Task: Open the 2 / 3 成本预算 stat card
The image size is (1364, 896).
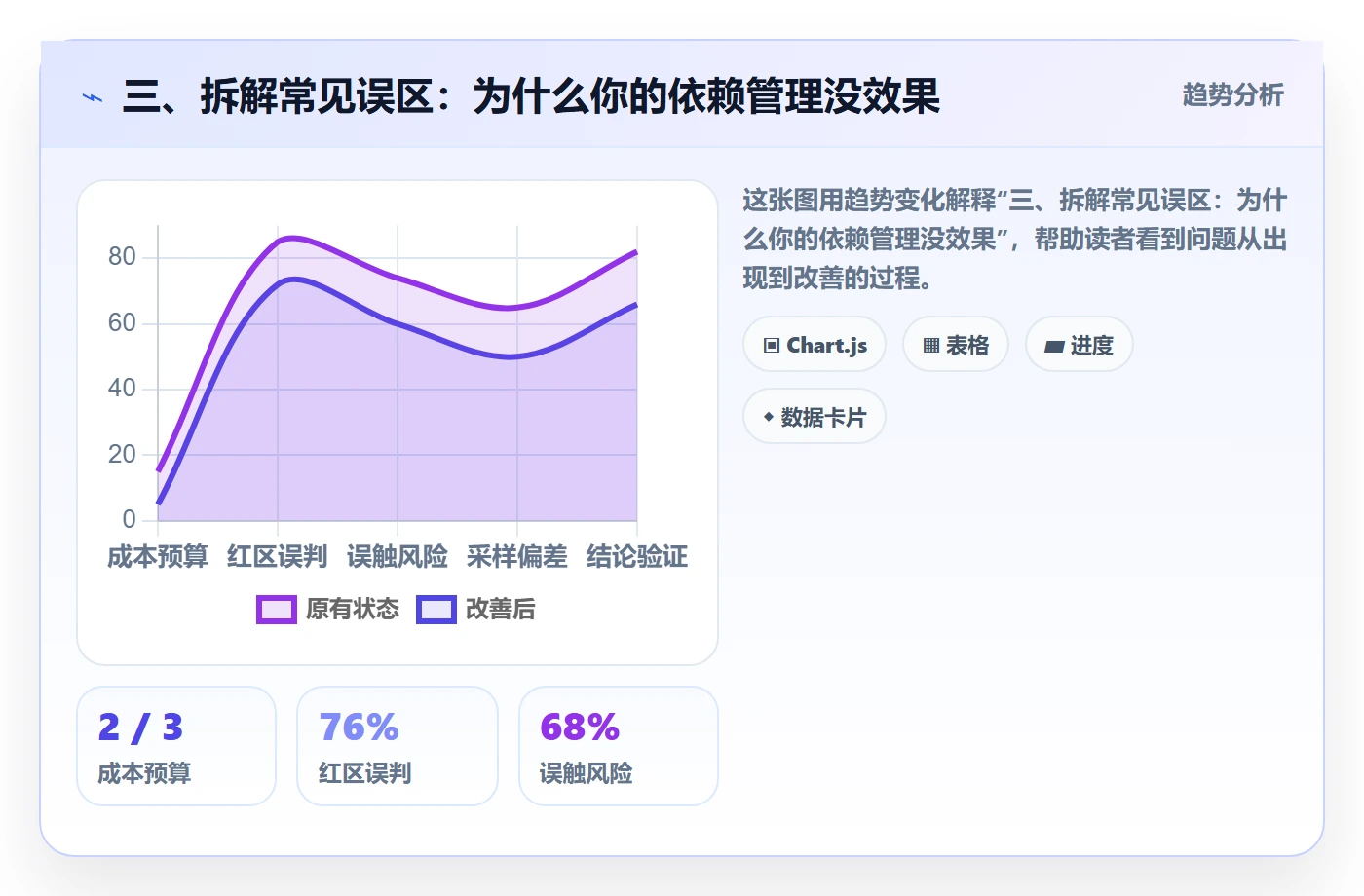Action: pyautogui.click(x=176, y=746)
